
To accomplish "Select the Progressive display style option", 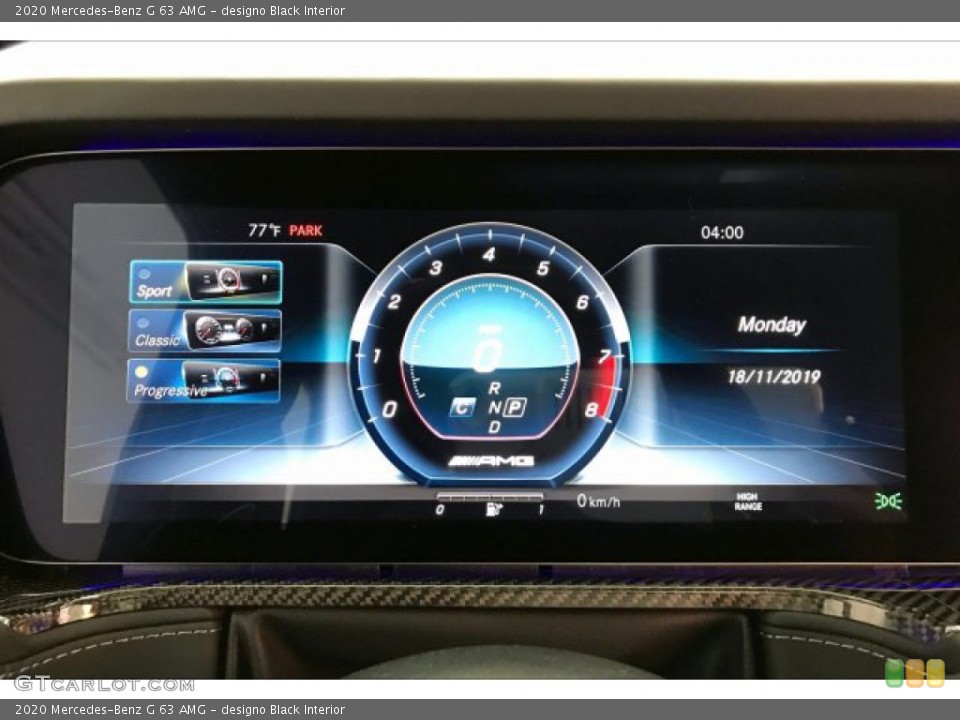I will click(203, 381).
